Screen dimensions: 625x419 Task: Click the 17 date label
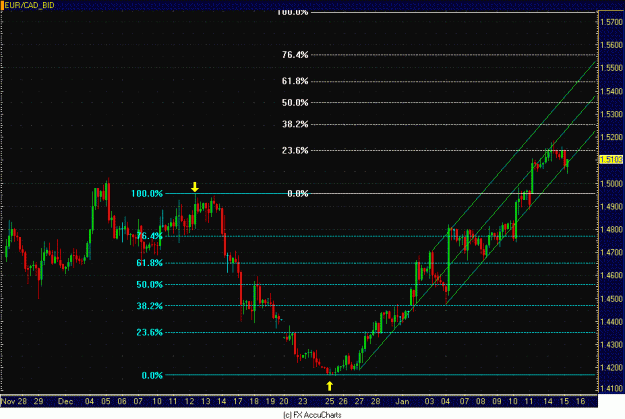click(x=238, y=401)
